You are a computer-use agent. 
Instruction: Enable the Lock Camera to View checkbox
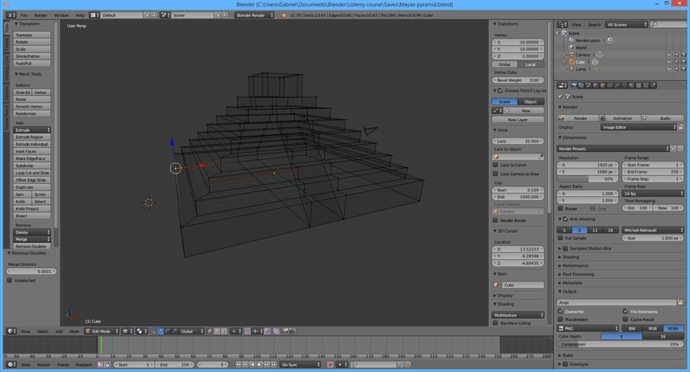[495, 174]
